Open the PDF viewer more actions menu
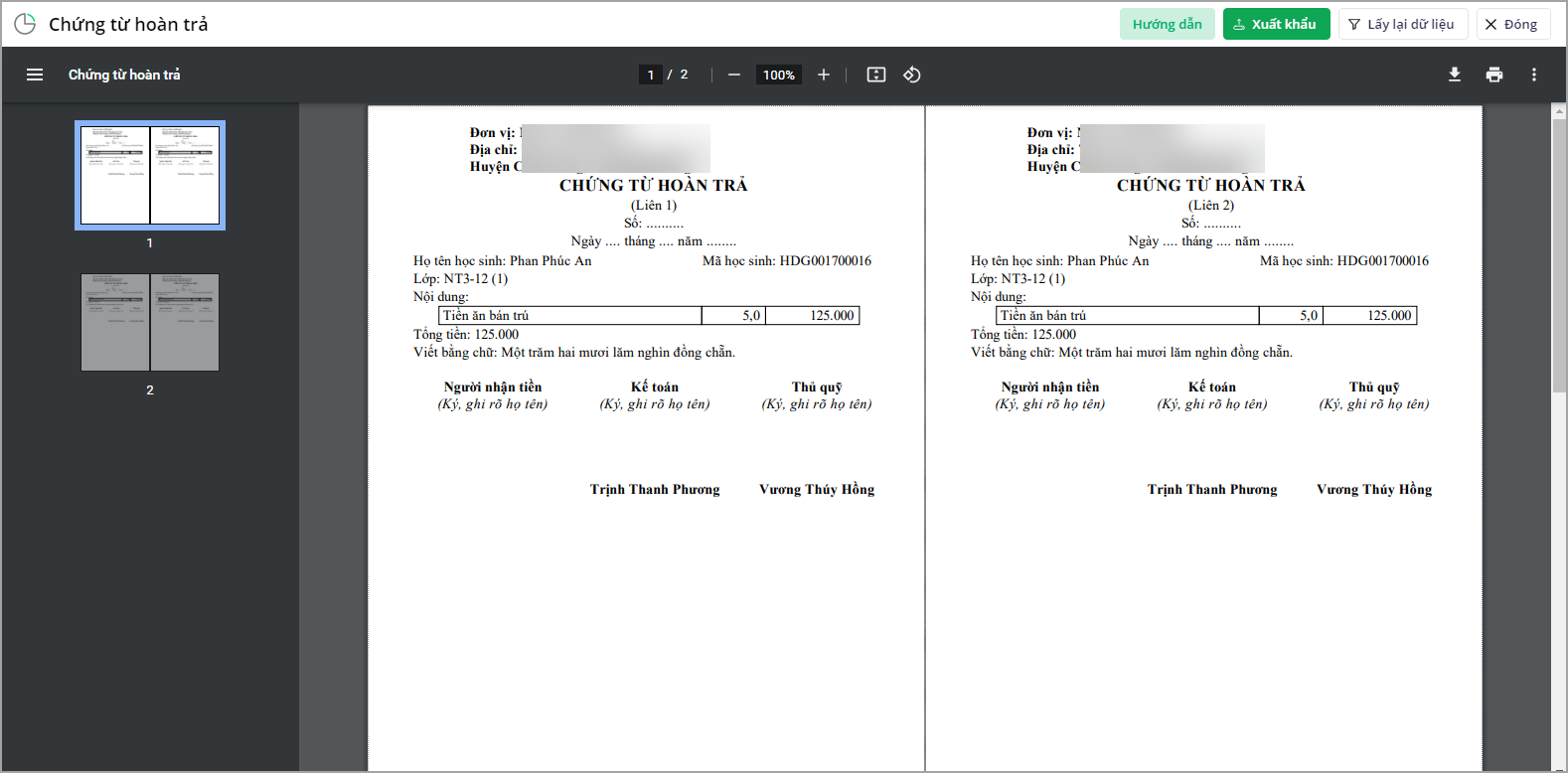 [1534, 75]
